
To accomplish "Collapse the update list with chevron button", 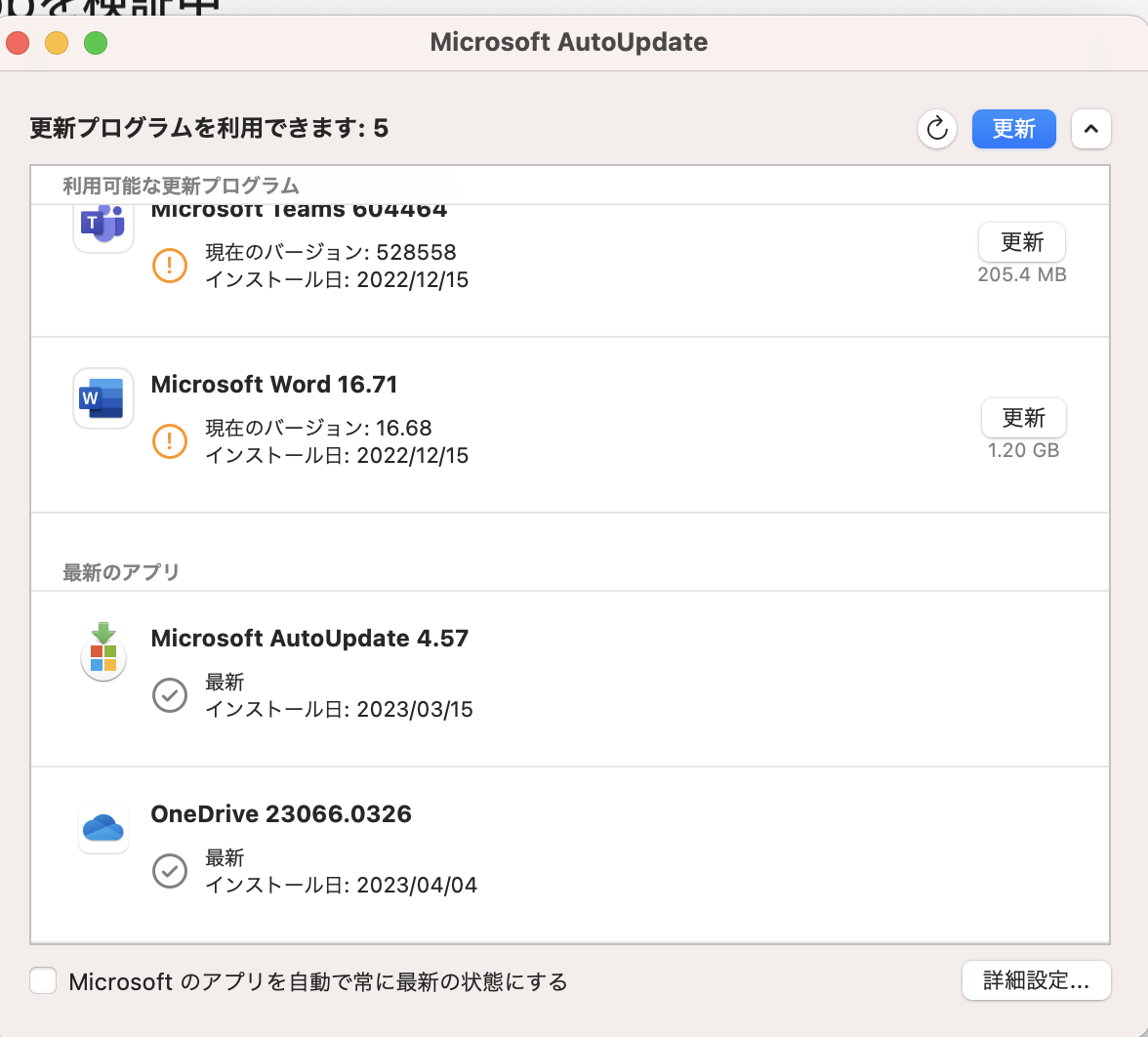I will (x=1091, y=129).
